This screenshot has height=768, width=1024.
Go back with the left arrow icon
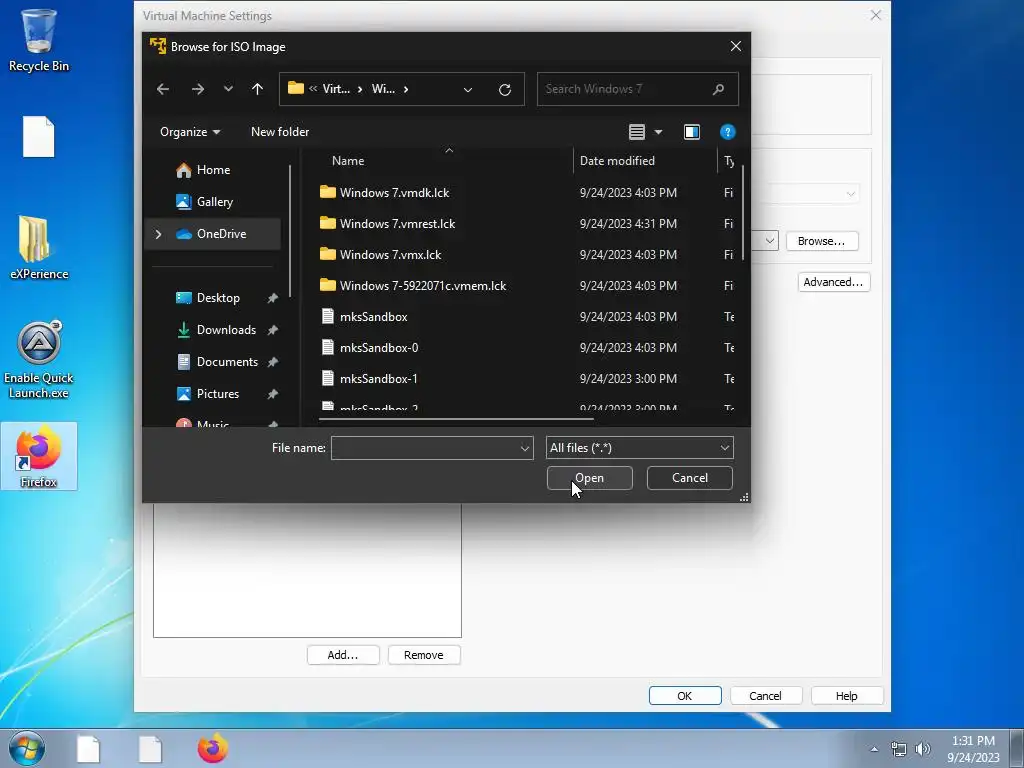coord(163,89)
